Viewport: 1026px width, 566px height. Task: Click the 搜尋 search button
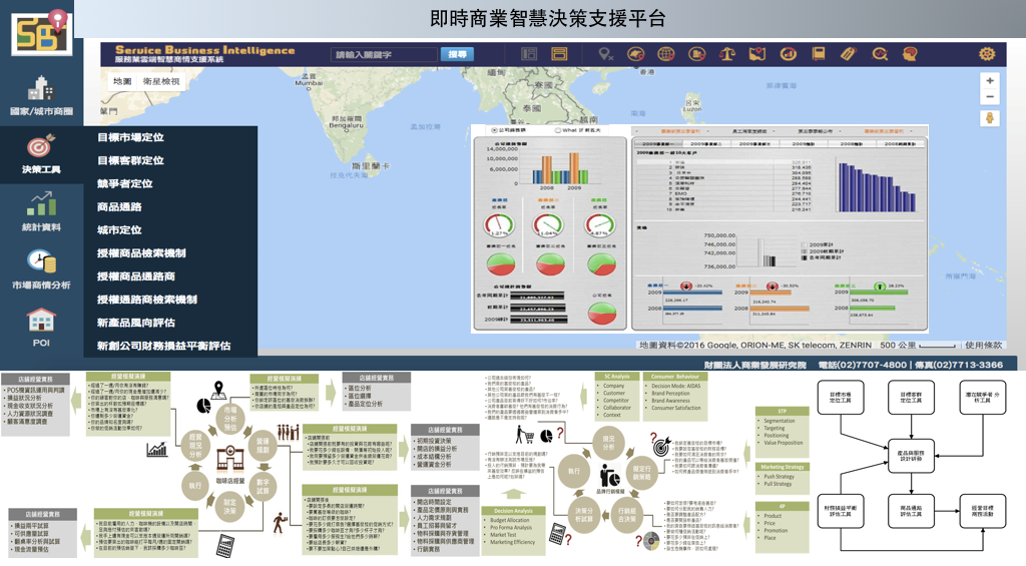click(457, 54)
